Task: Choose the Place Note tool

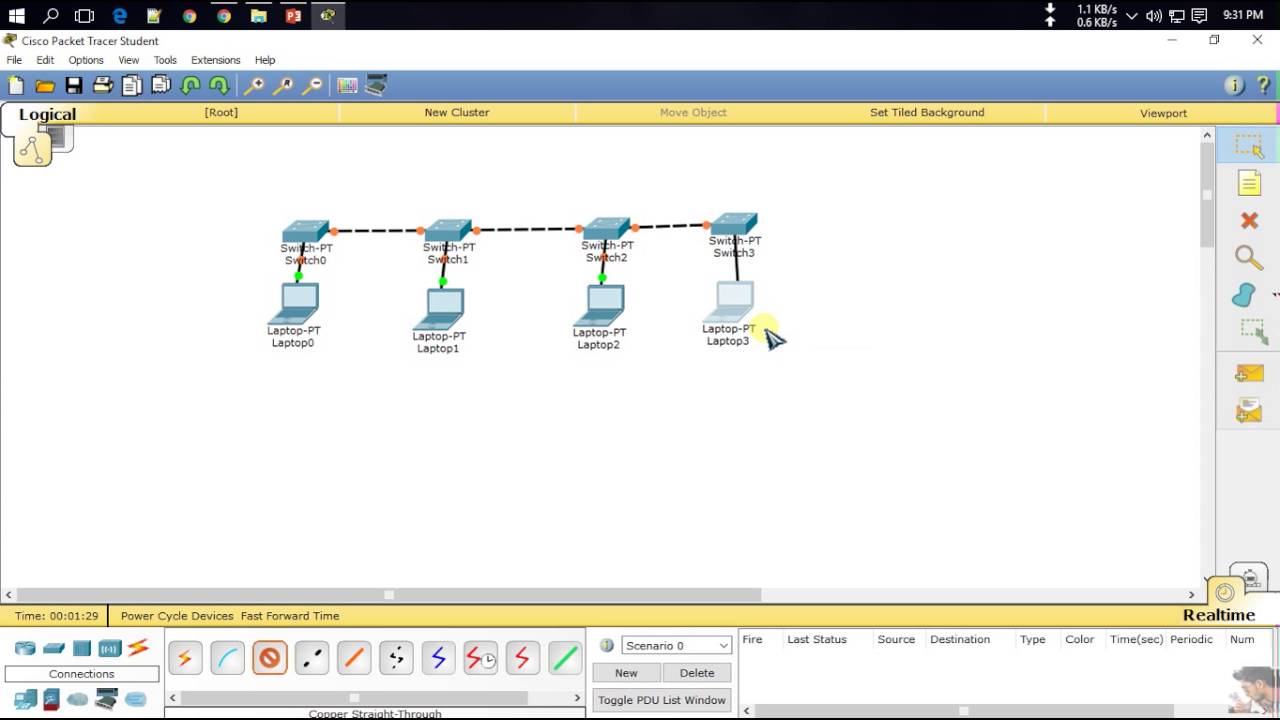Action: pyautogui.click(x=1249, y=183)
